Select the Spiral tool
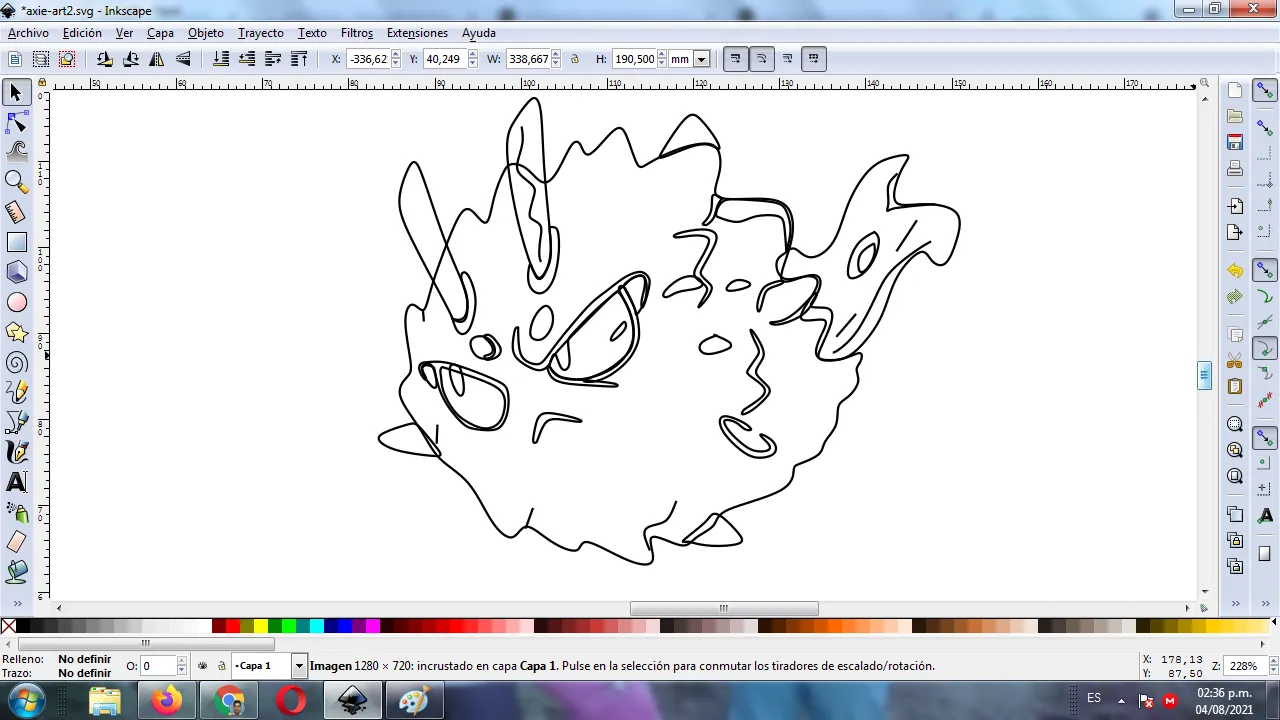 16,362
